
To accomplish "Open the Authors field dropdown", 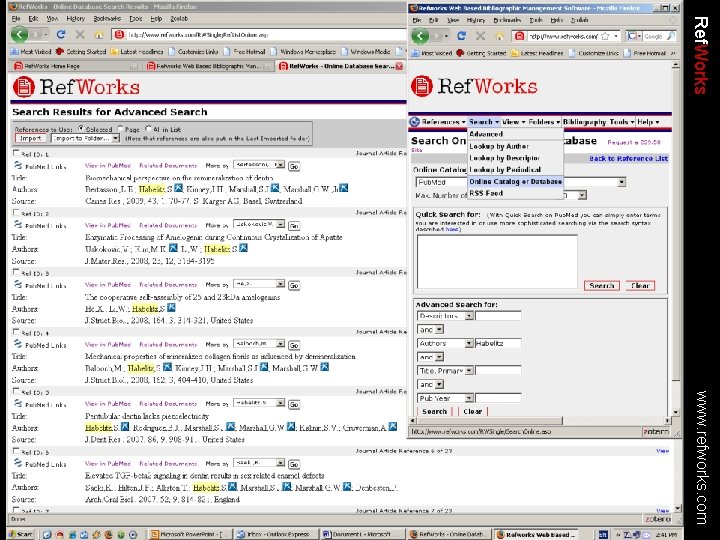I will tap(445, 343).
